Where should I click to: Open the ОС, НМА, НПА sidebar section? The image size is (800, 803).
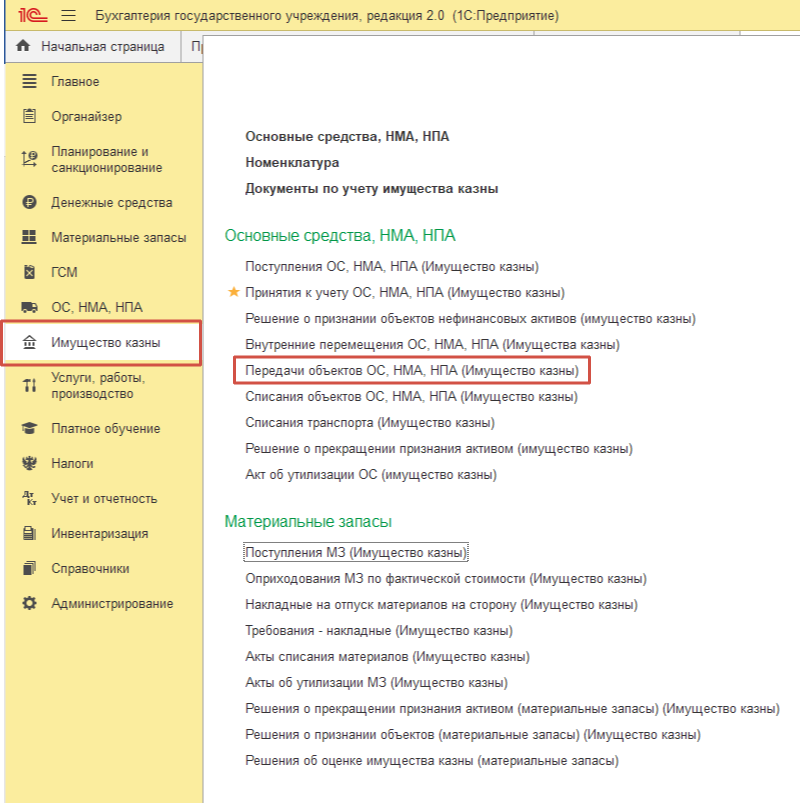pyautogui.click(x=97, y=307)
